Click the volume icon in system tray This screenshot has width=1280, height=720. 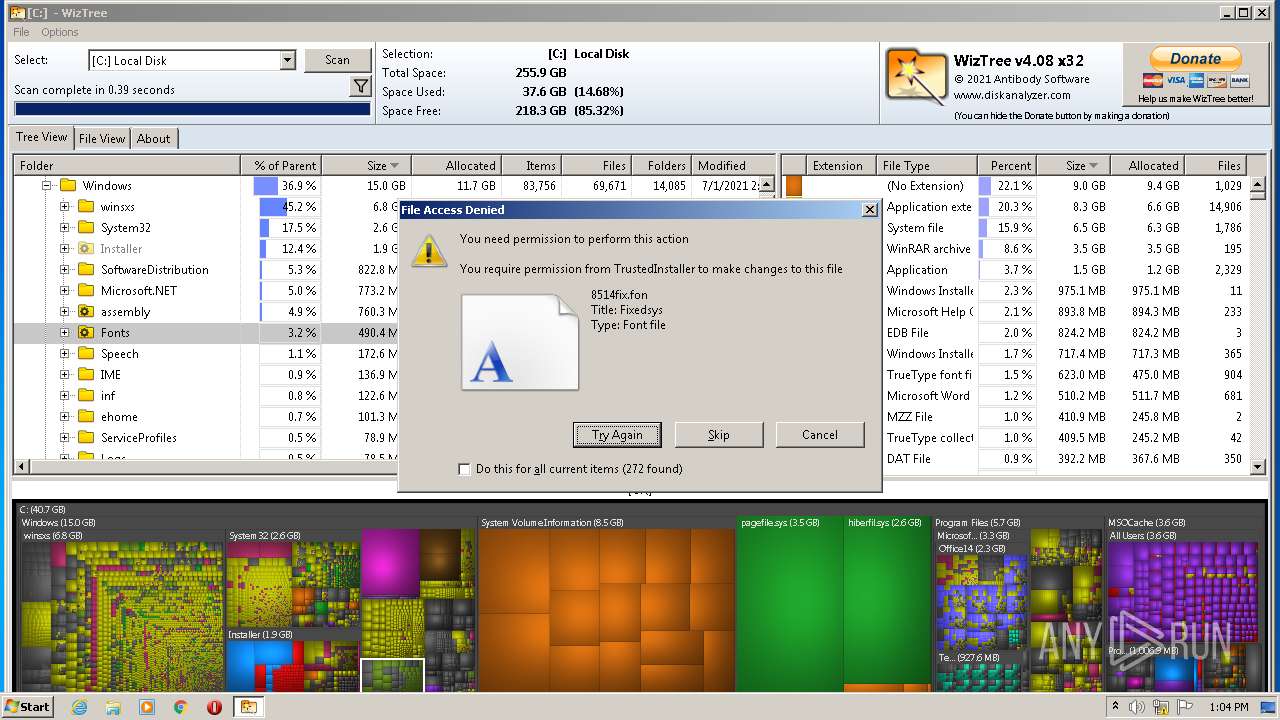pyautogui.click(x=1137, y=707)
